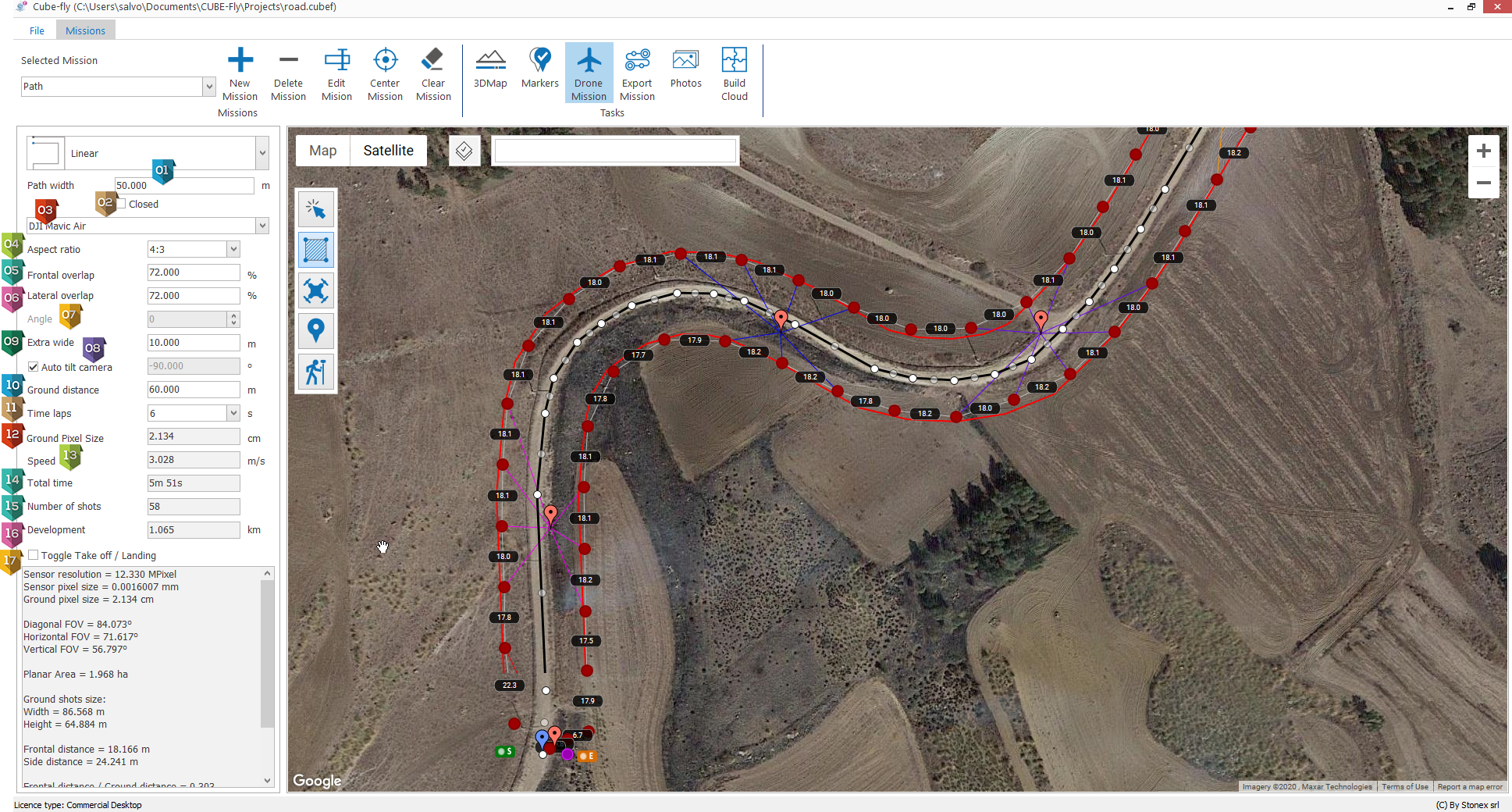Expand the Aspect ratio 4:3 dropdown
1512x812 pixels.
233,249
